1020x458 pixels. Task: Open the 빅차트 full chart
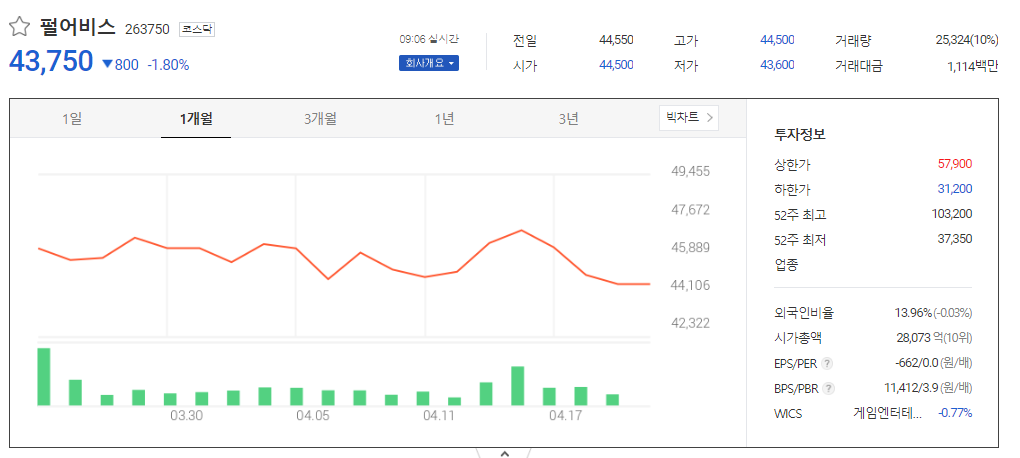(x=689, y=118)
